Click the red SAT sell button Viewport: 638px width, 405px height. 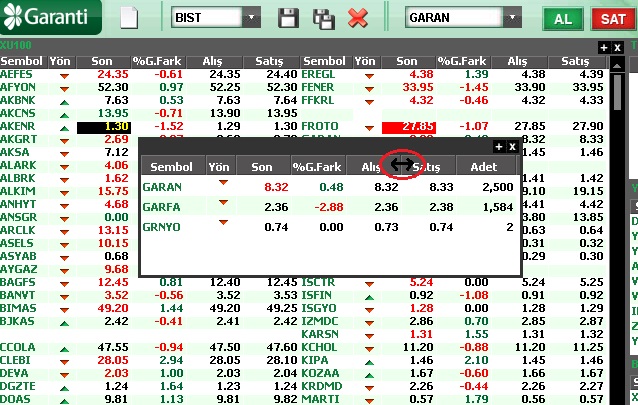coord(614,19)
